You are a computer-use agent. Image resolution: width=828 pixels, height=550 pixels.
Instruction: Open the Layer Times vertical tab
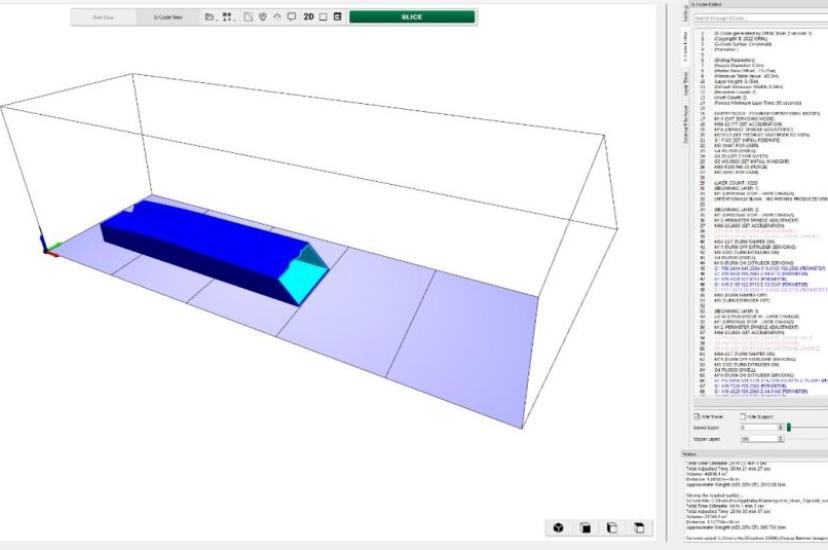click(686, 83)
